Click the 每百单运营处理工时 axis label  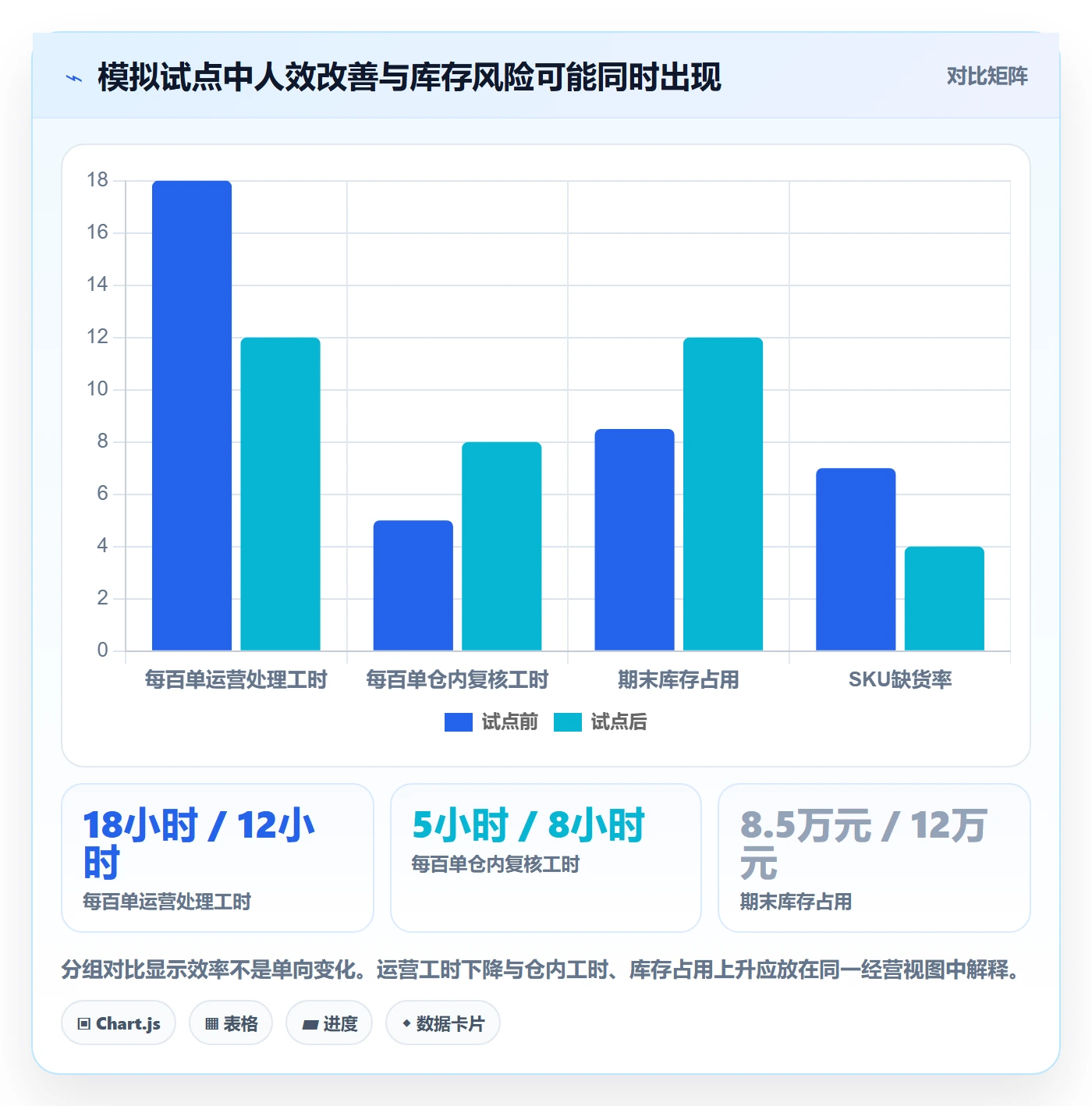(x=236, y=679)
